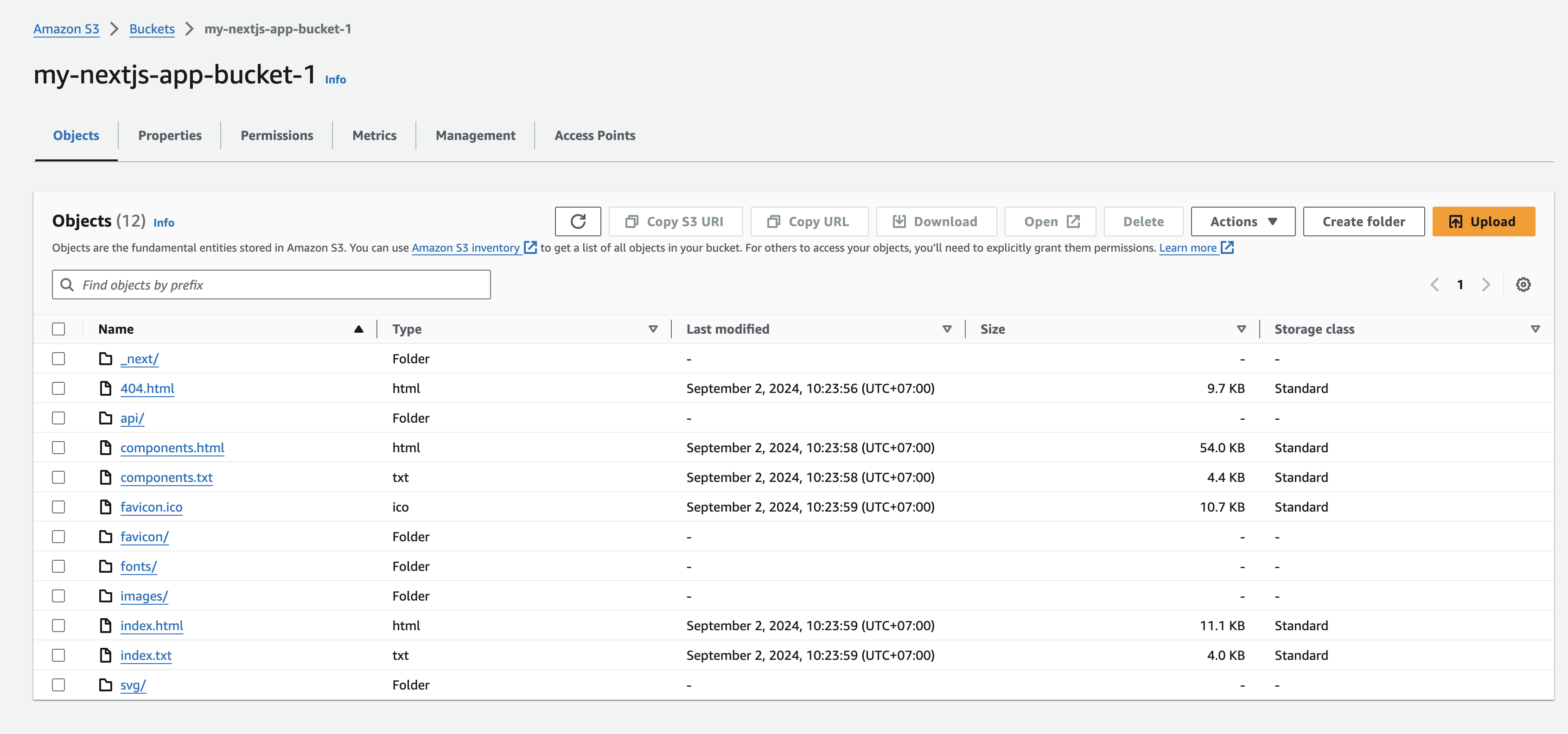Check the components.txt row checkbox

(x=58, y=477)
